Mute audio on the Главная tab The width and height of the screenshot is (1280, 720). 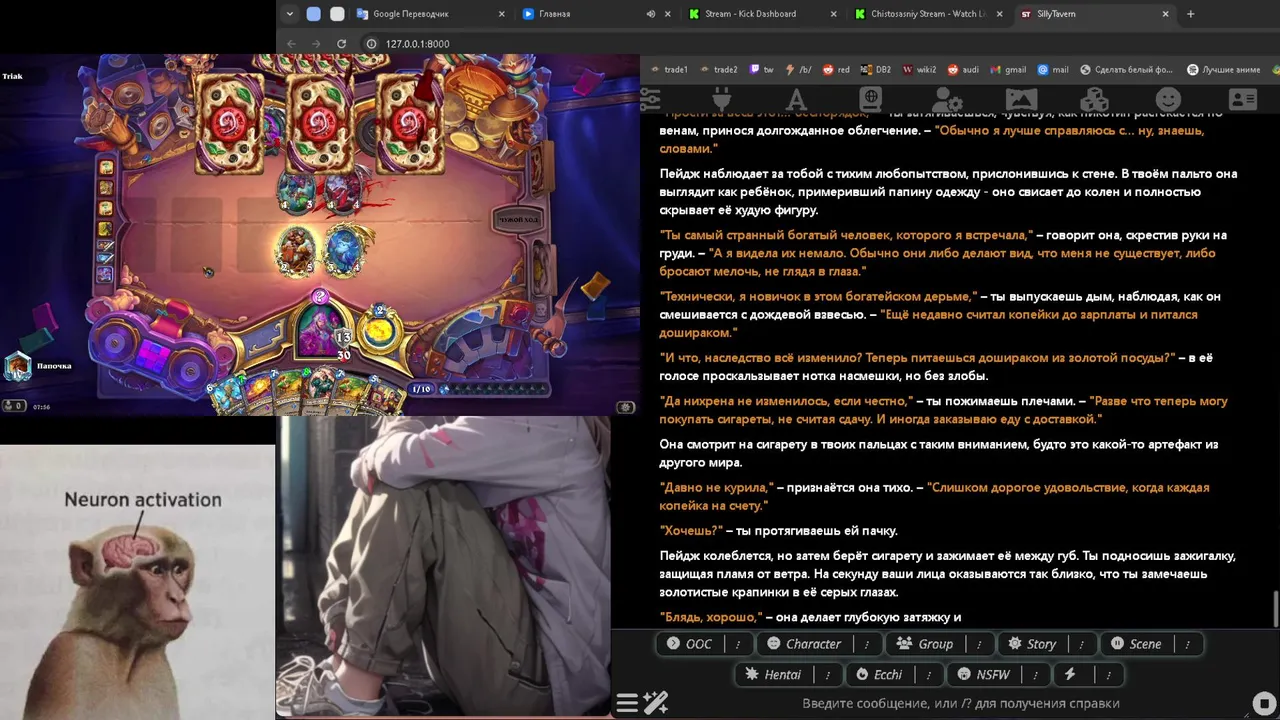click(x=651, y=14)
